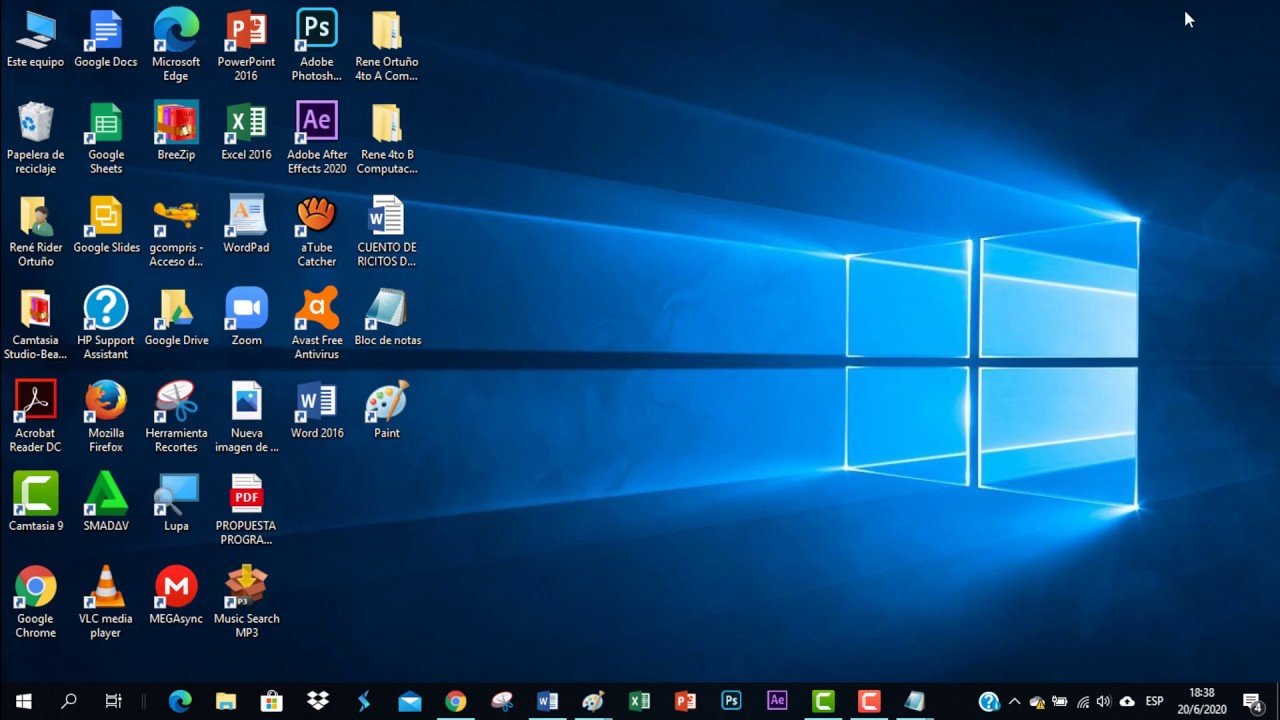Select the Google Slides desktop shortcut
Image resolution: width=1280 pixels, height=720 pixels.
[106, 225]
